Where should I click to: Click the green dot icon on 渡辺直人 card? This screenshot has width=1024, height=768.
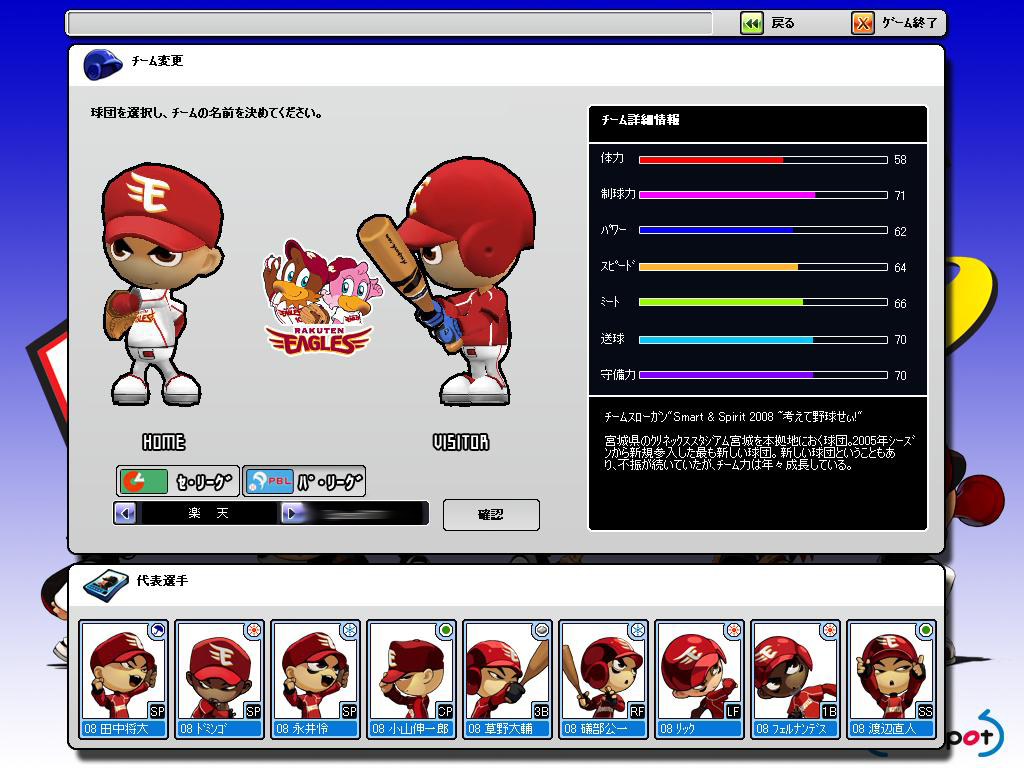tap(925, 631)
